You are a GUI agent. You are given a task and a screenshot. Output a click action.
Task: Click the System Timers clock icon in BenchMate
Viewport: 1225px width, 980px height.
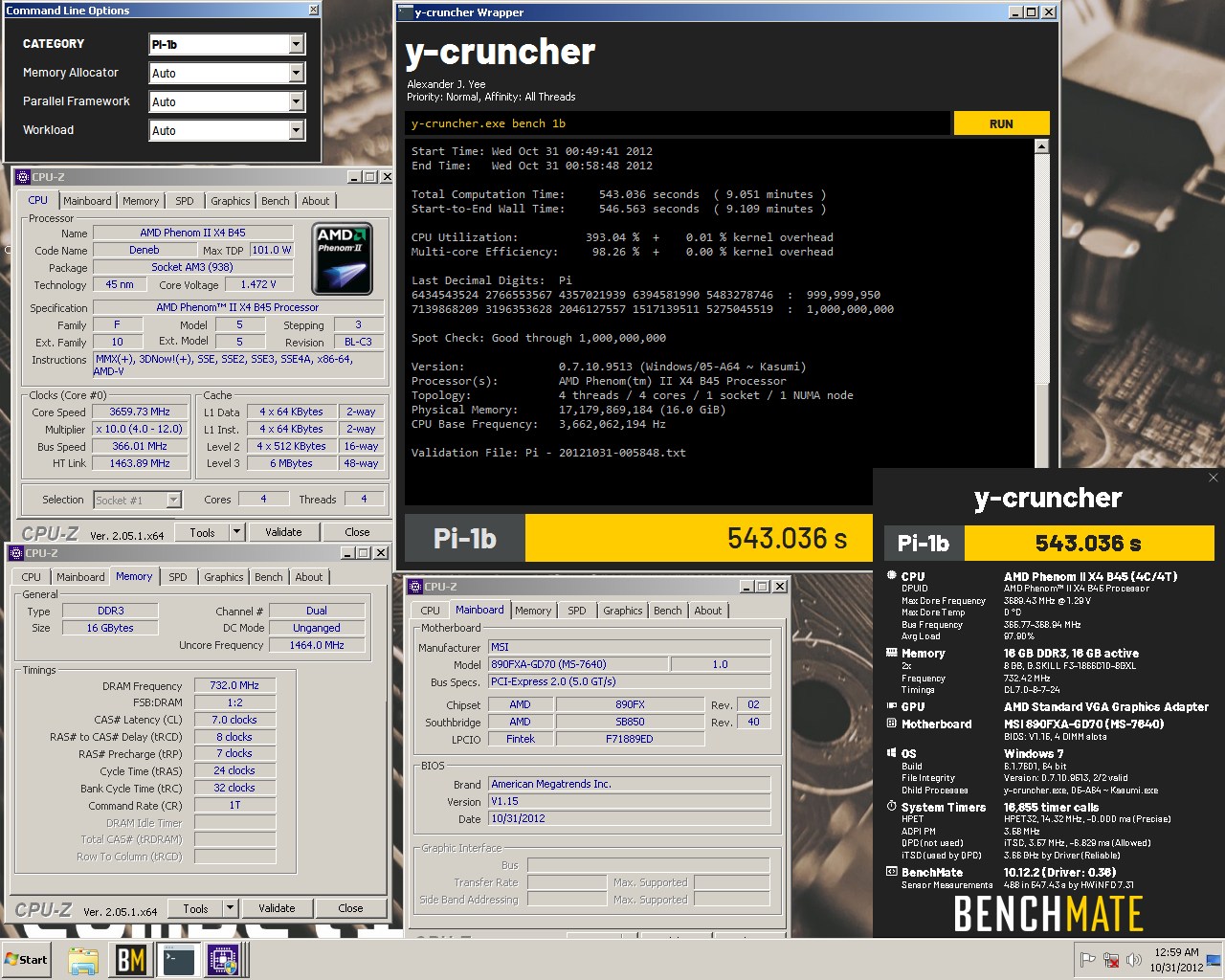coord(892,808)
